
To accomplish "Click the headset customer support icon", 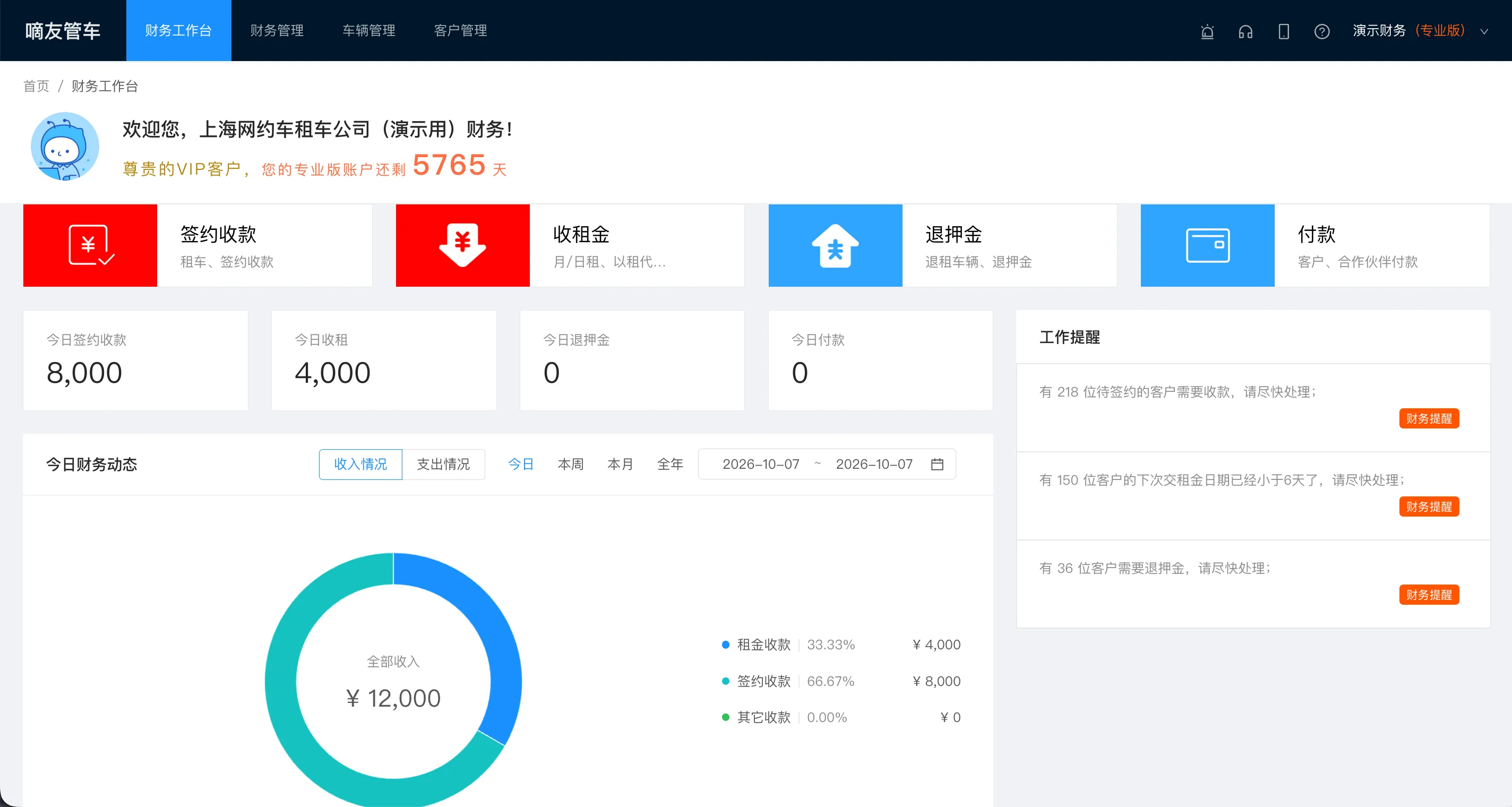I will [x=1245, y=31].
